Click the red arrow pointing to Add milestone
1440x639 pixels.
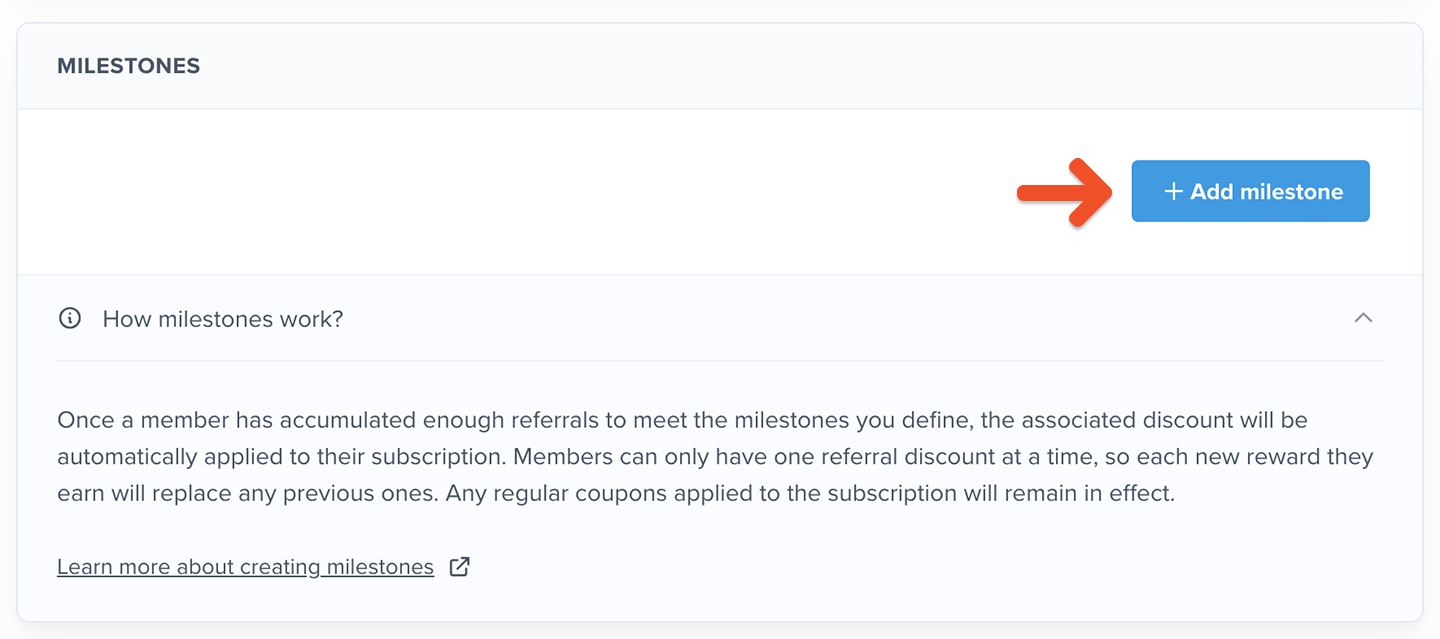[1066, 191]
